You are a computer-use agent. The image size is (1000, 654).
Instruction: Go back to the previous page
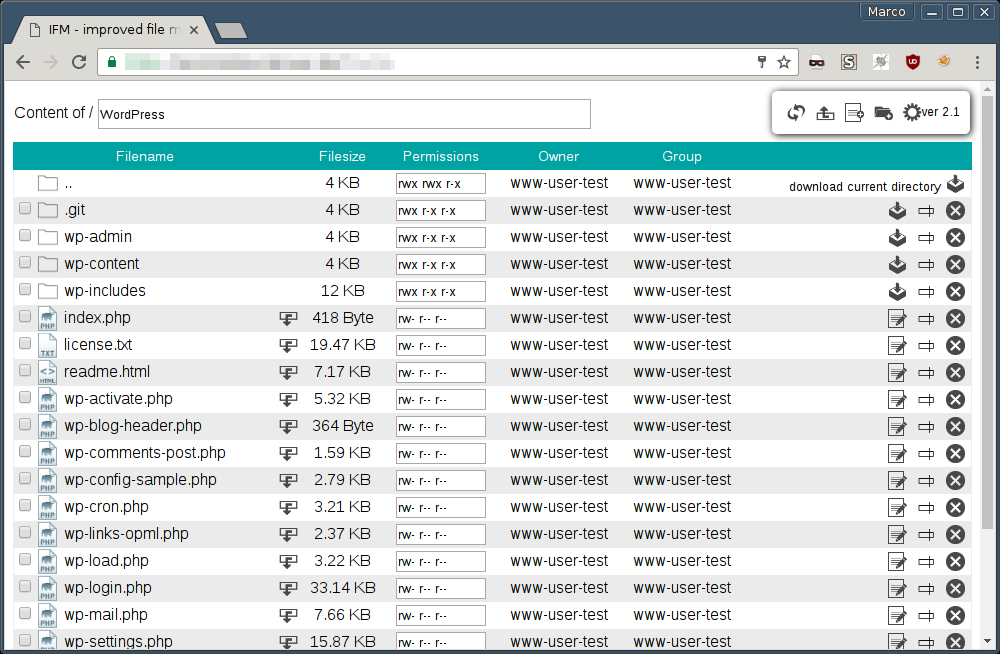click(x=23, y=62)
